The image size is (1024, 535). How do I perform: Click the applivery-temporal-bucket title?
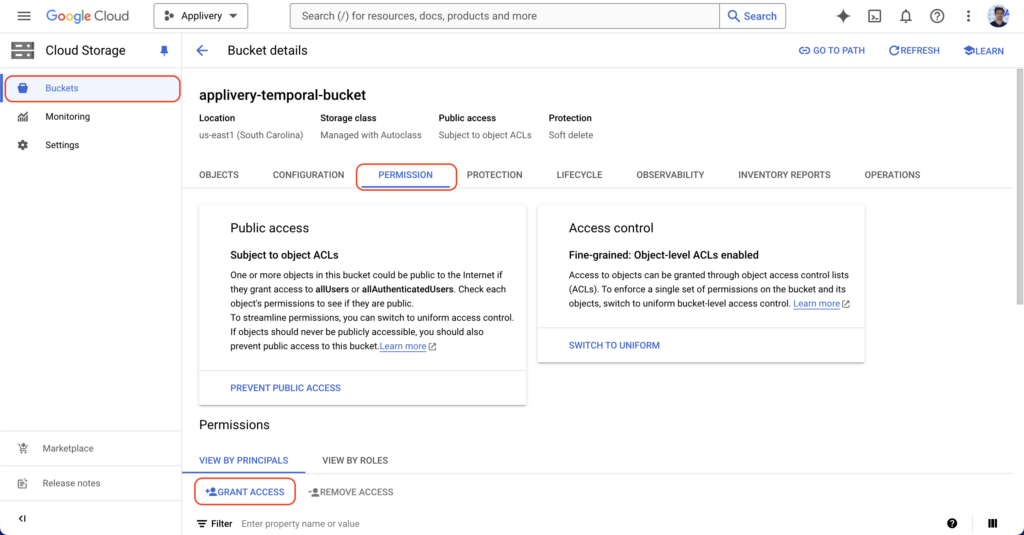[x=282, y=95]
